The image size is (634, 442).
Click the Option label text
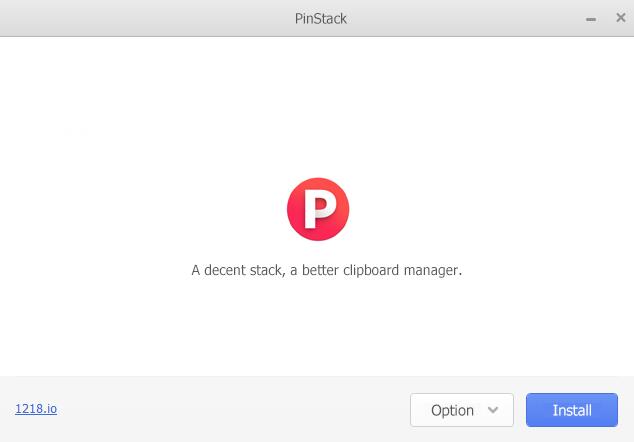pos(452,410)
